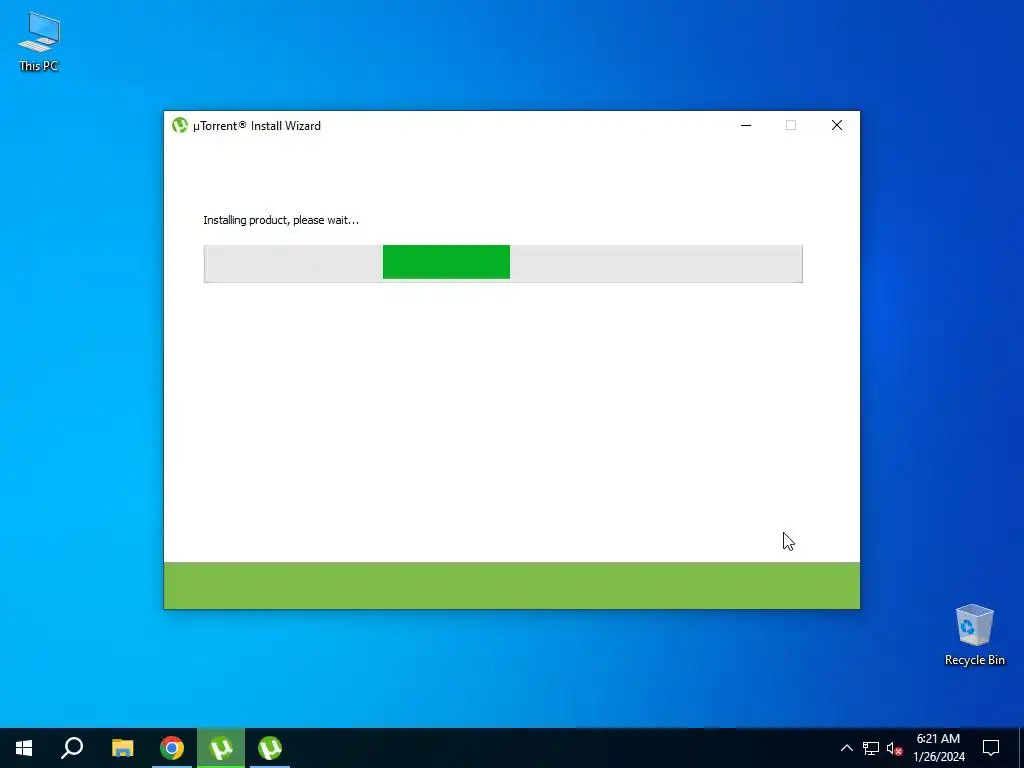Open the Recycle Bin desktop icon
Image resolution: width=1024 pixels, height=768 pixels.
tap(974, 635)
